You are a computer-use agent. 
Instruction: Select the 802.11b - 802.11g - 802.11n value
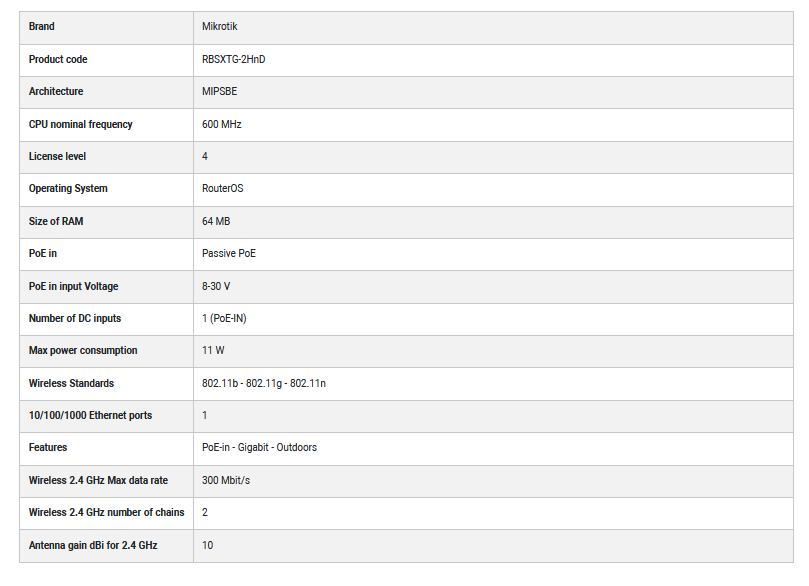click(264, 383)
